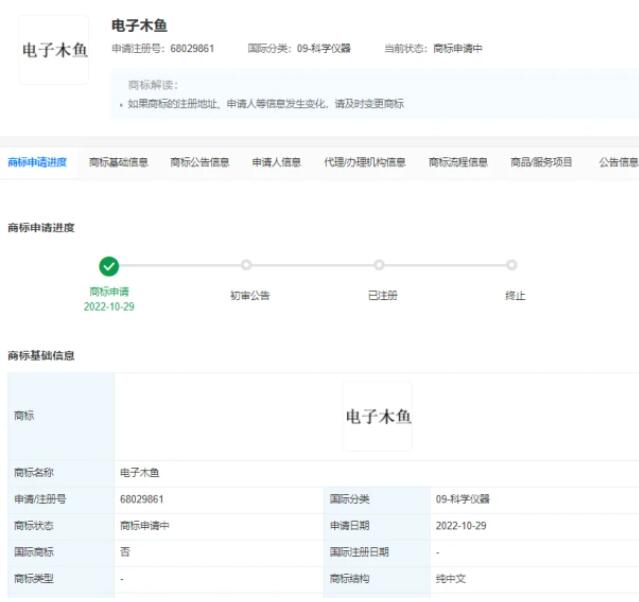Click the 终止 step circle
Image resolution: width=639 pixels, height=602 pixels.
pyautogui.click(x=511, y=265)
